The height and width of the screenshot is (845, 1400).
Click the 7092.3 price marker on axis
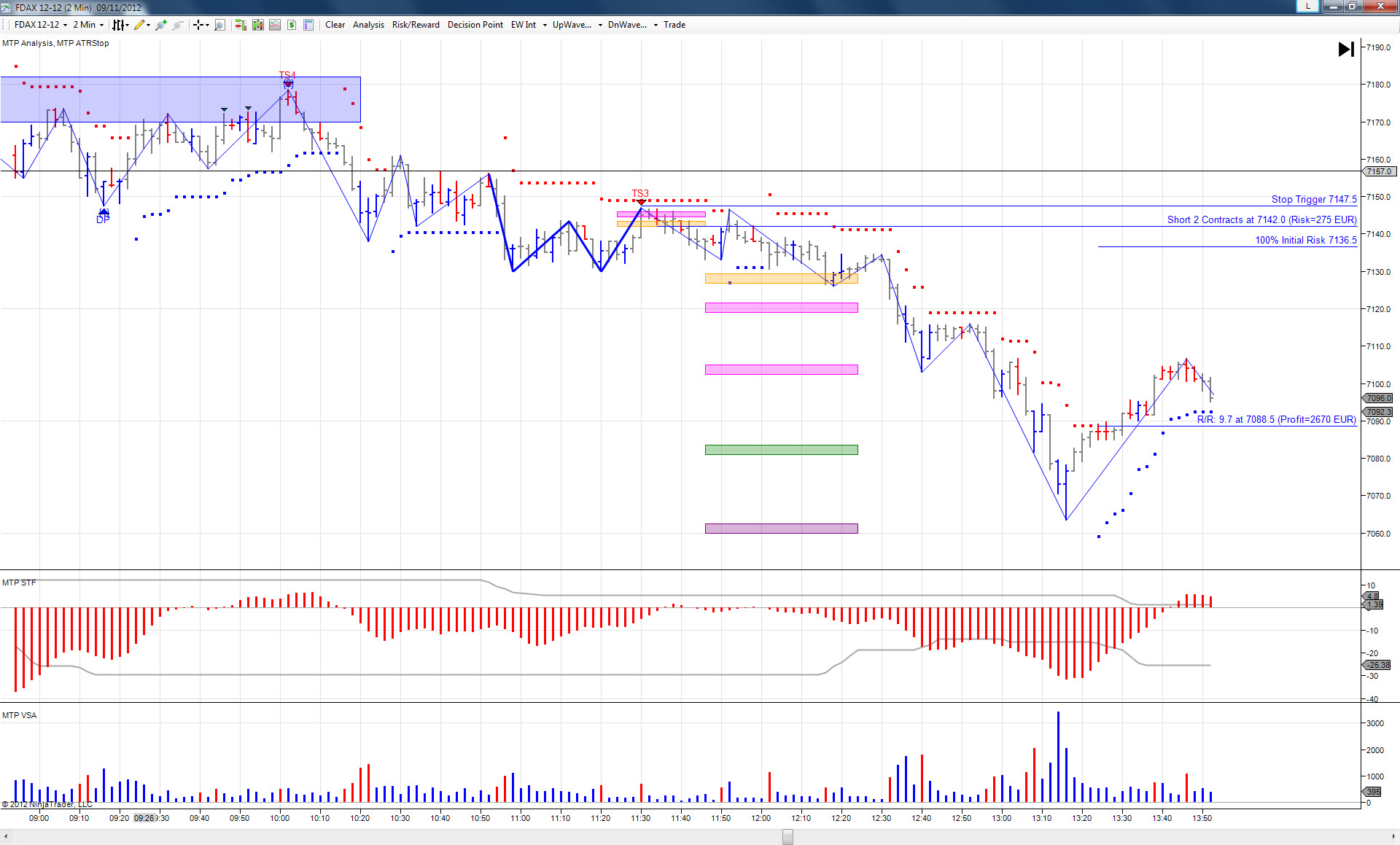coord(1378,412)
